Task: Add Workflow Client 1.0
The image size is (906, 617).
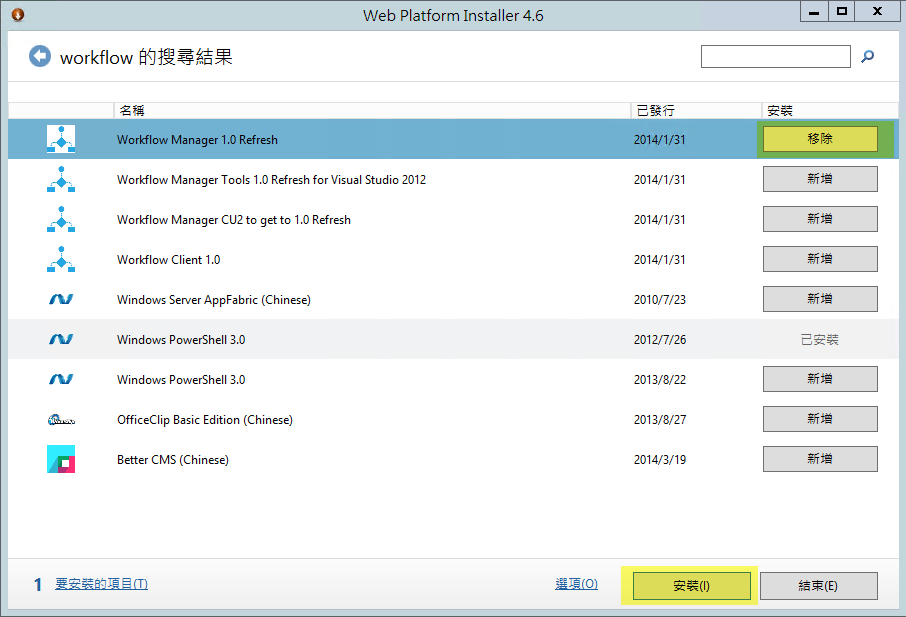Action: coord(820,259)
